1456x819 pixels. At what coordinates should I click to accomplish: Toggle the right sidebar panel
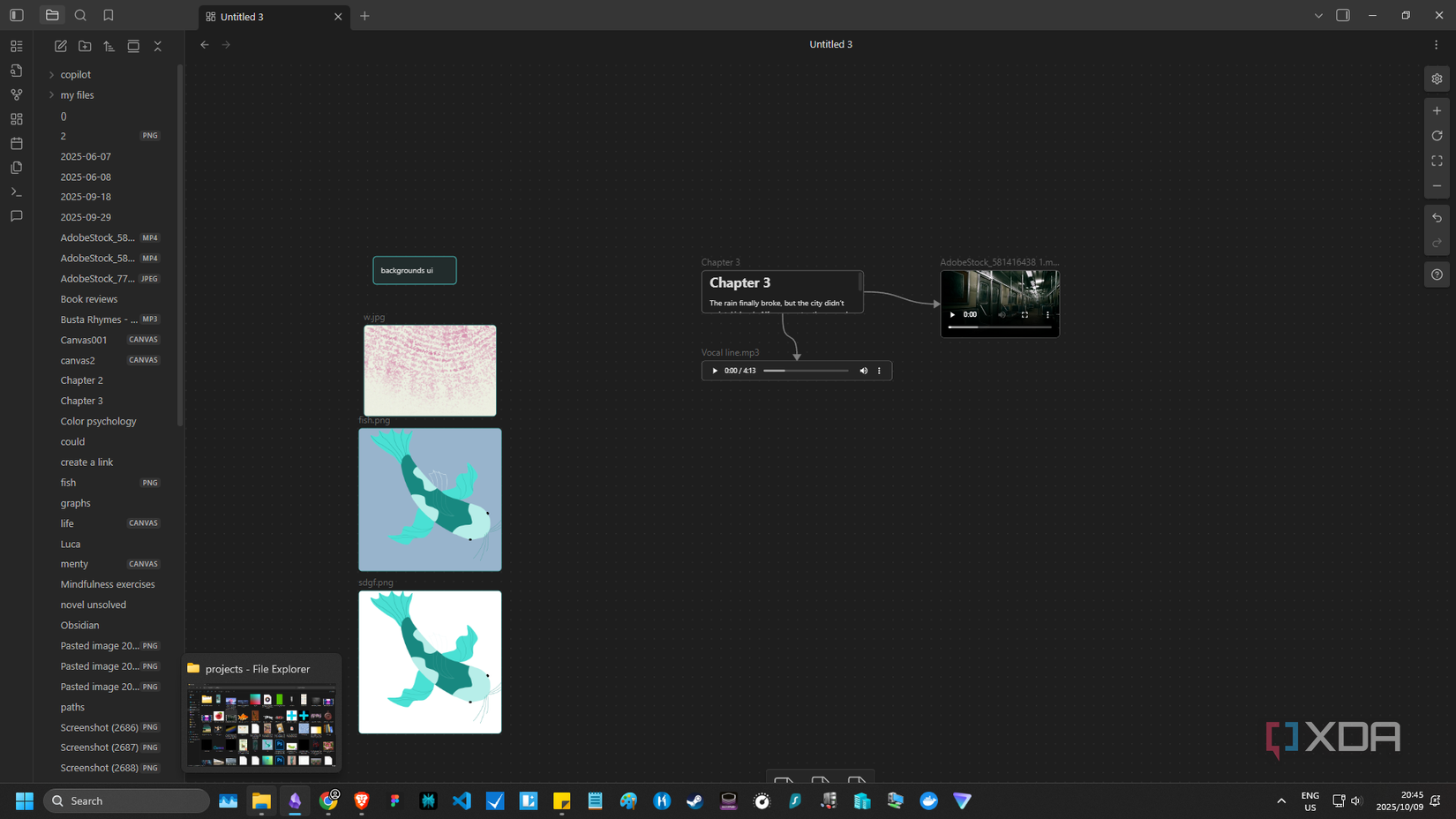click(x=1343, y=15)
